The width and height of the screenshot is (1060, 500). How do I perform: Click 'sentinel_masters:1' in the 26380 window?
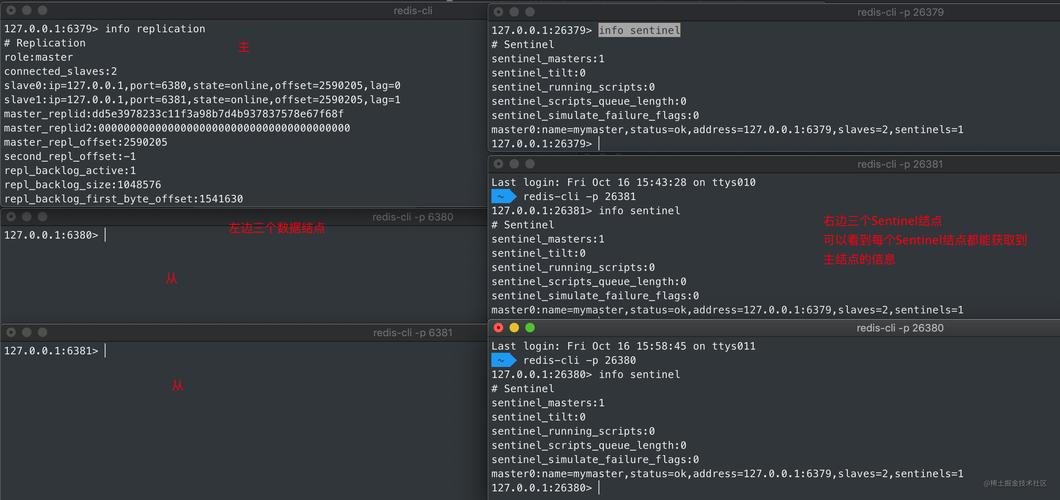click(x=548, y=403)
